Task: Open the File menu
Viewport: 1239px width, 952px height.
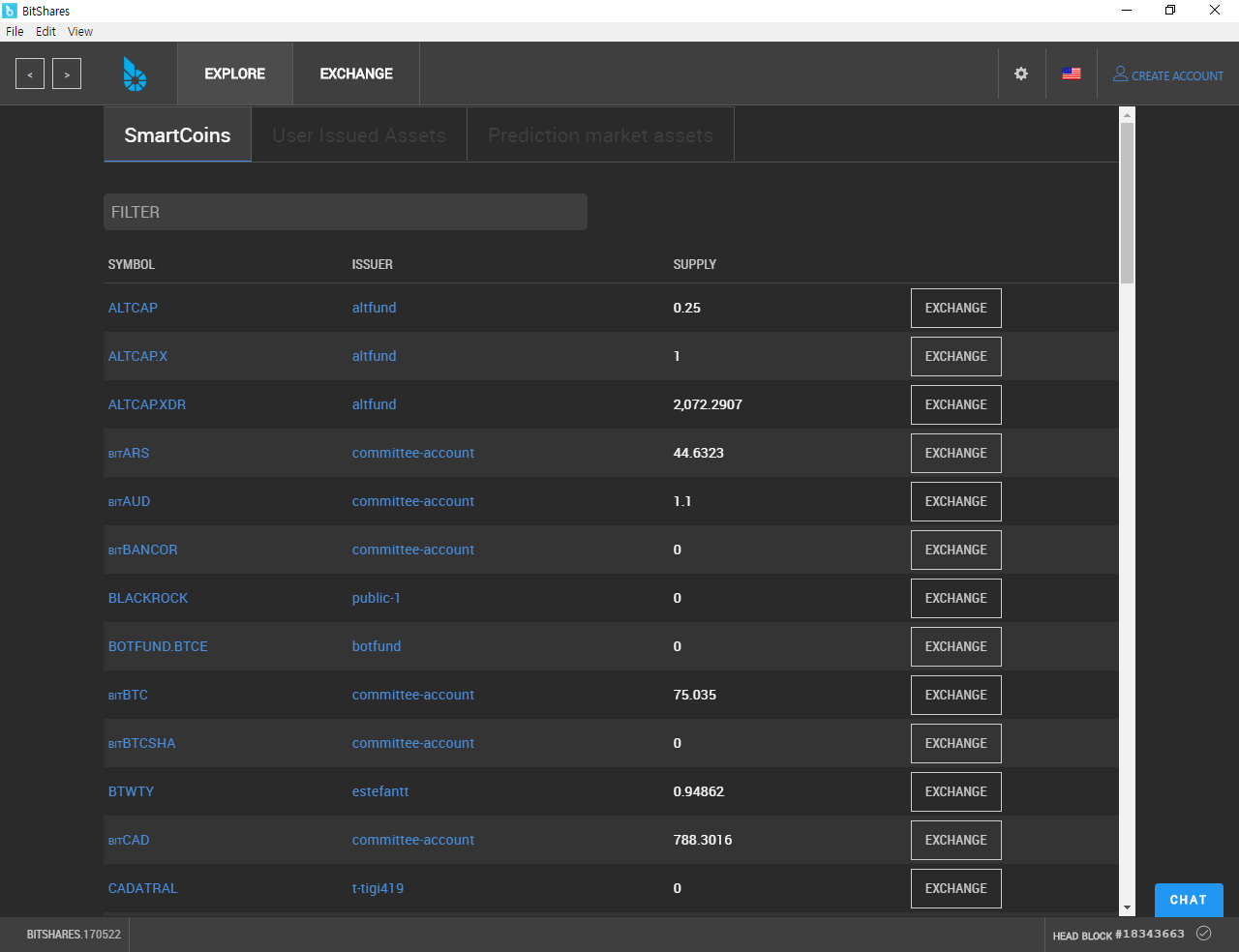Action: click(x=15, y=32)
